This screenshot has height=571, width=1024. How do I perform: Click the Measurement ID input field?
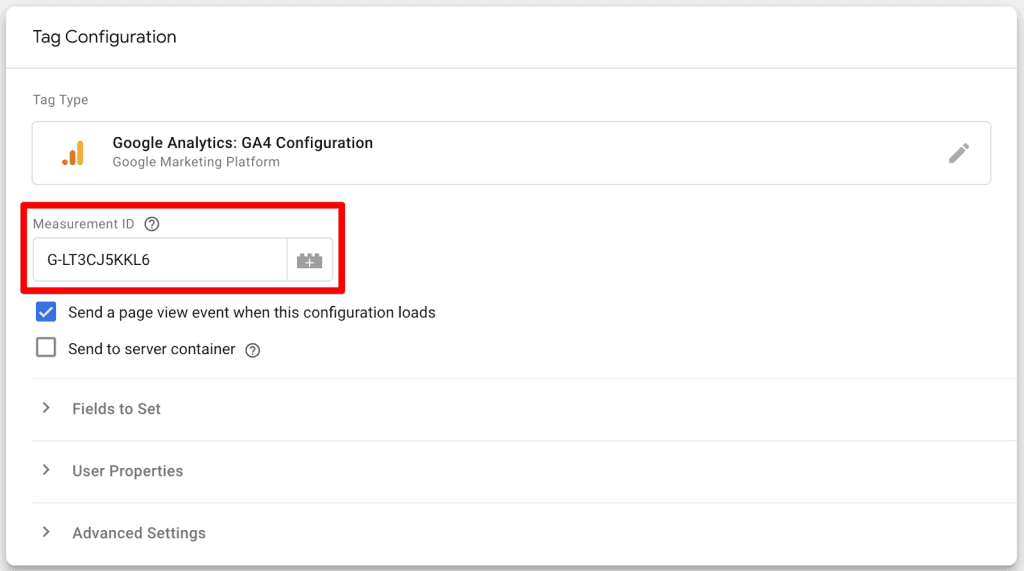pos(160,260)
